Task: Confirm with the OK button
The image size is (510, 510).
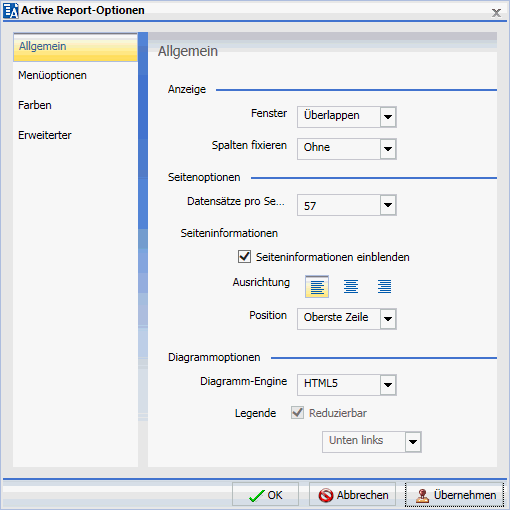Action: pyautogui.click(x=265, y=495)
